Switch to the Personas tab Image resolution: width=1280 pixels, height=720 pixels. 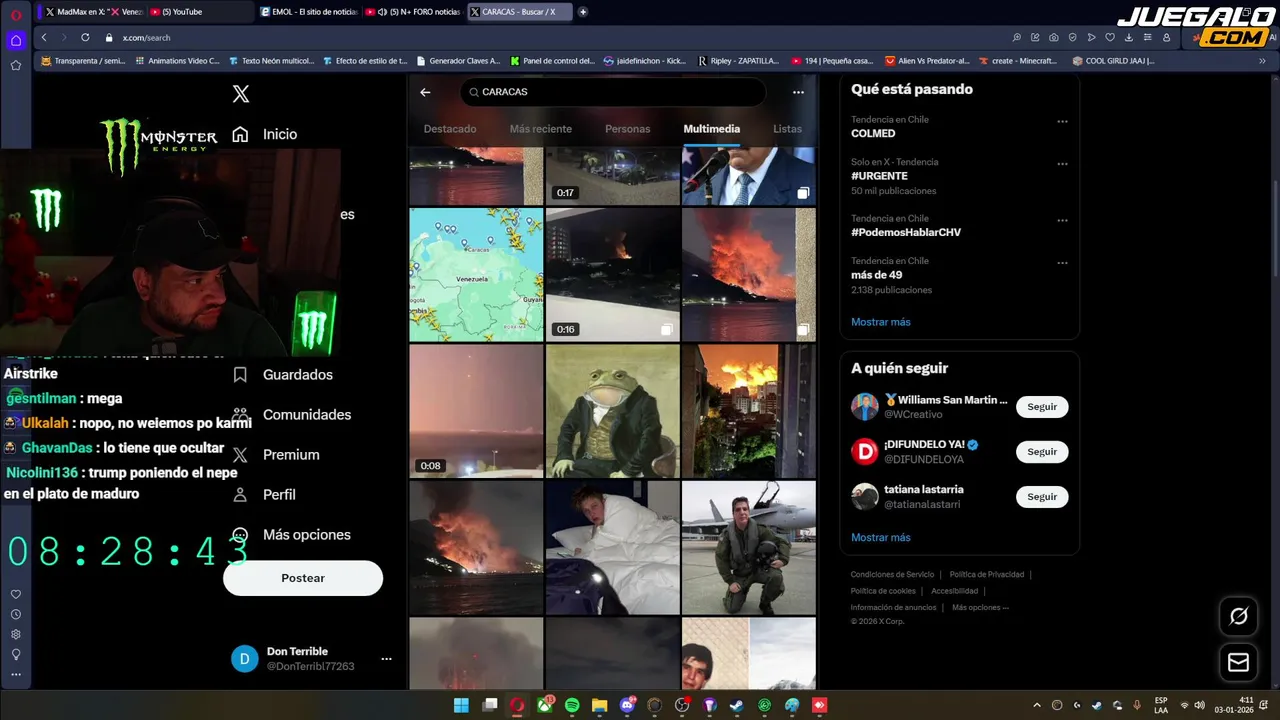(x=627, y=129)
